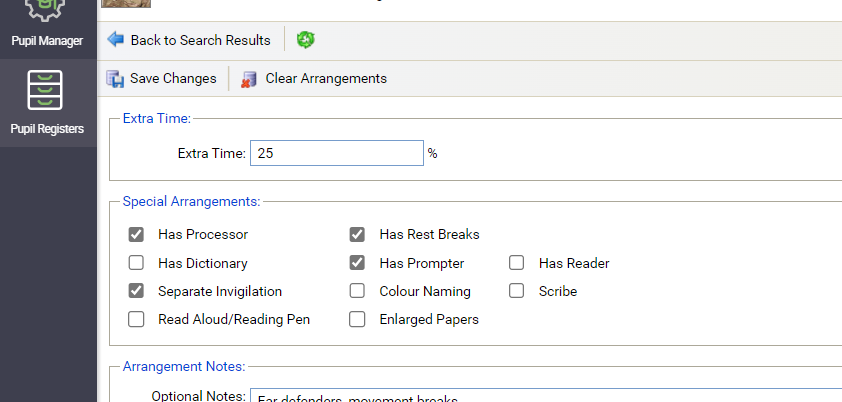Click the Save Changes floppy disk icon
This screenshot has width=842, height=402.
[x=116, y=78]
